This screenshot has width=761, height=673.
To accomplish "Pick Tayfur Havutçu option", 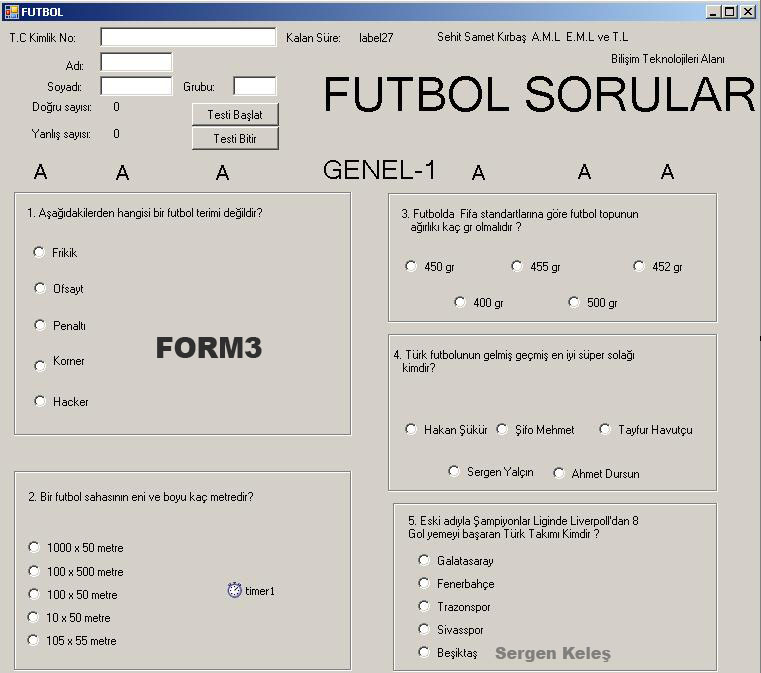I will point(605,429).
